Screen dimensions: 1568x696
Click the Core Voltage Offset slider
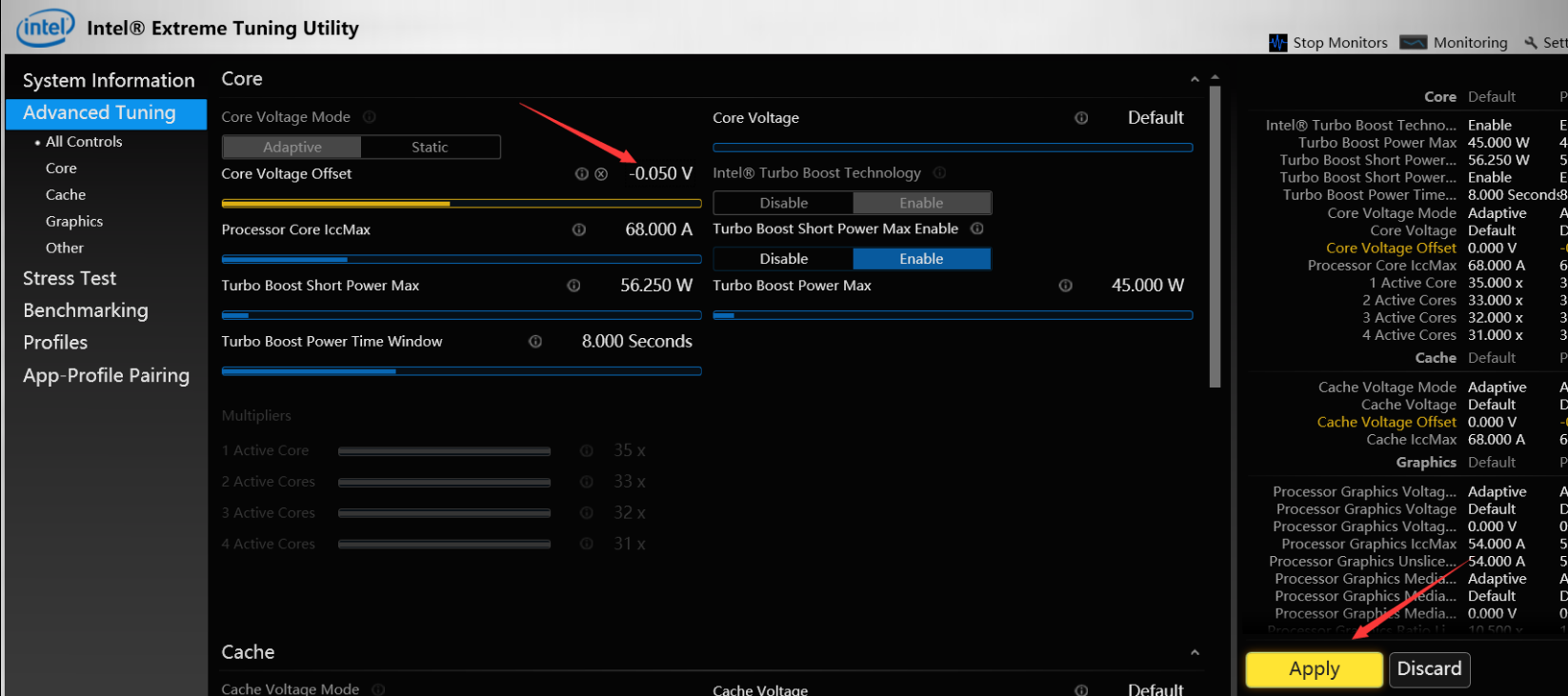[461, 203]
